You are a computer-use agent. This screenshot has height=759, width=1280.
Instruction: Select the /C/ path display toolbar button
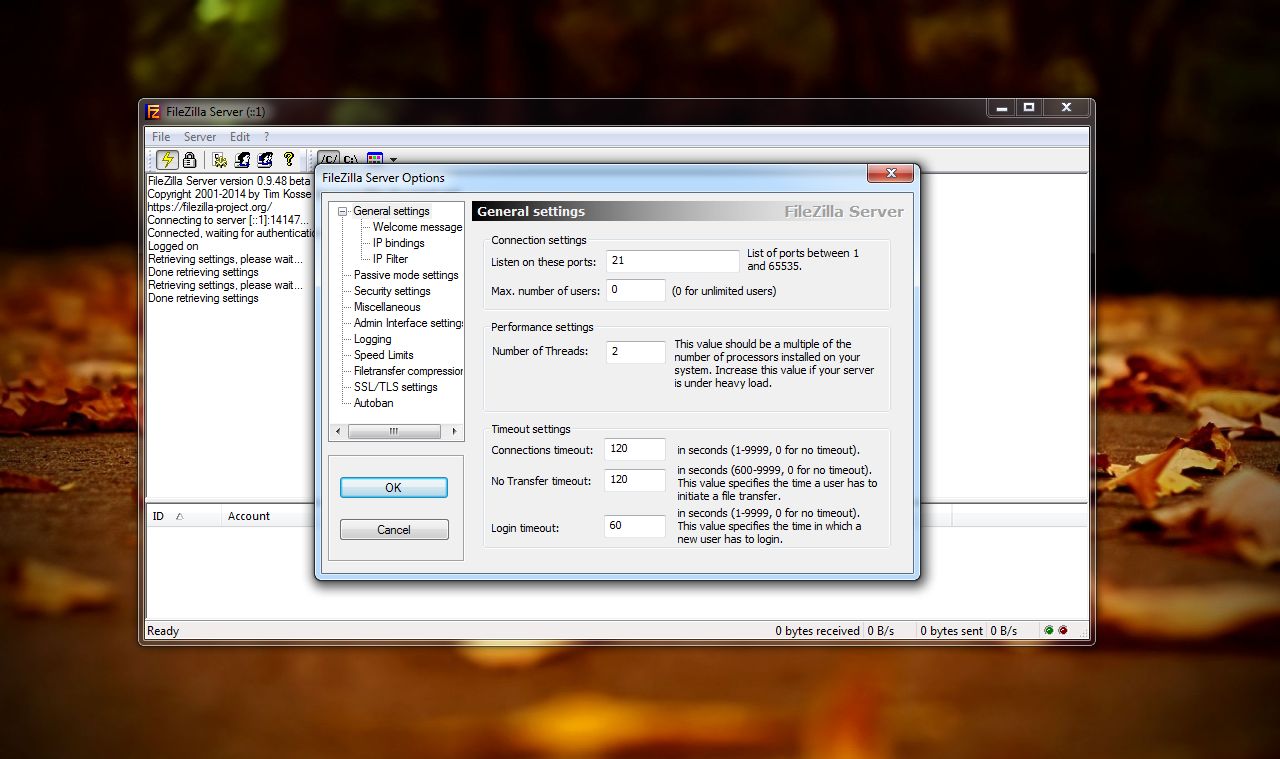point(329,160)
